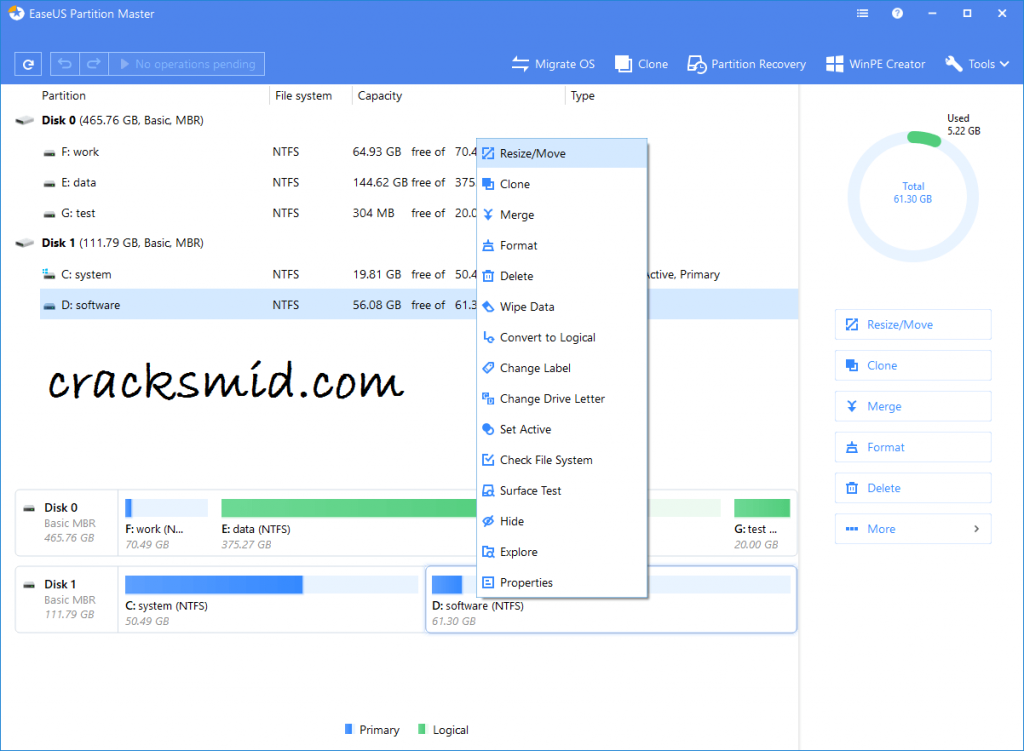Click the Migrate OS button label
Viewport: 1024px width, 751px height.
coord(565,64)
